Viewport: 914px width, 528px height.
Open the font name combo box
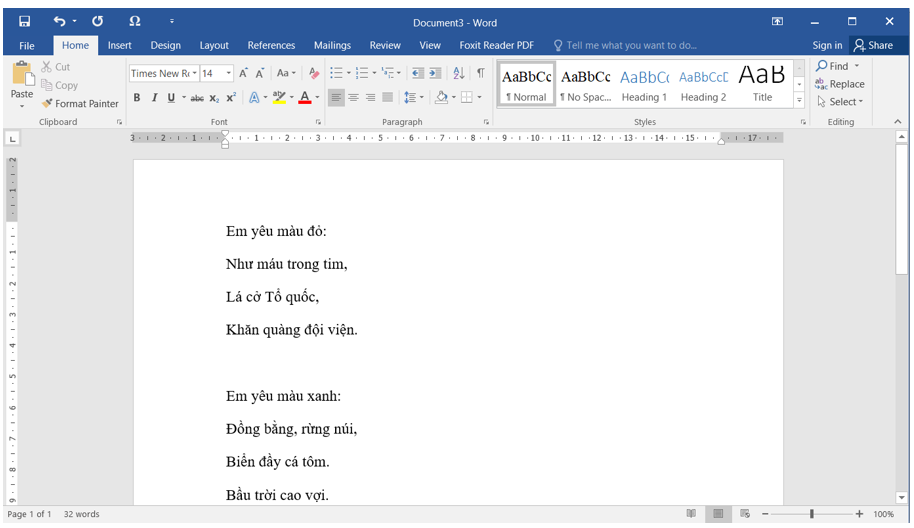coord(164,73)
